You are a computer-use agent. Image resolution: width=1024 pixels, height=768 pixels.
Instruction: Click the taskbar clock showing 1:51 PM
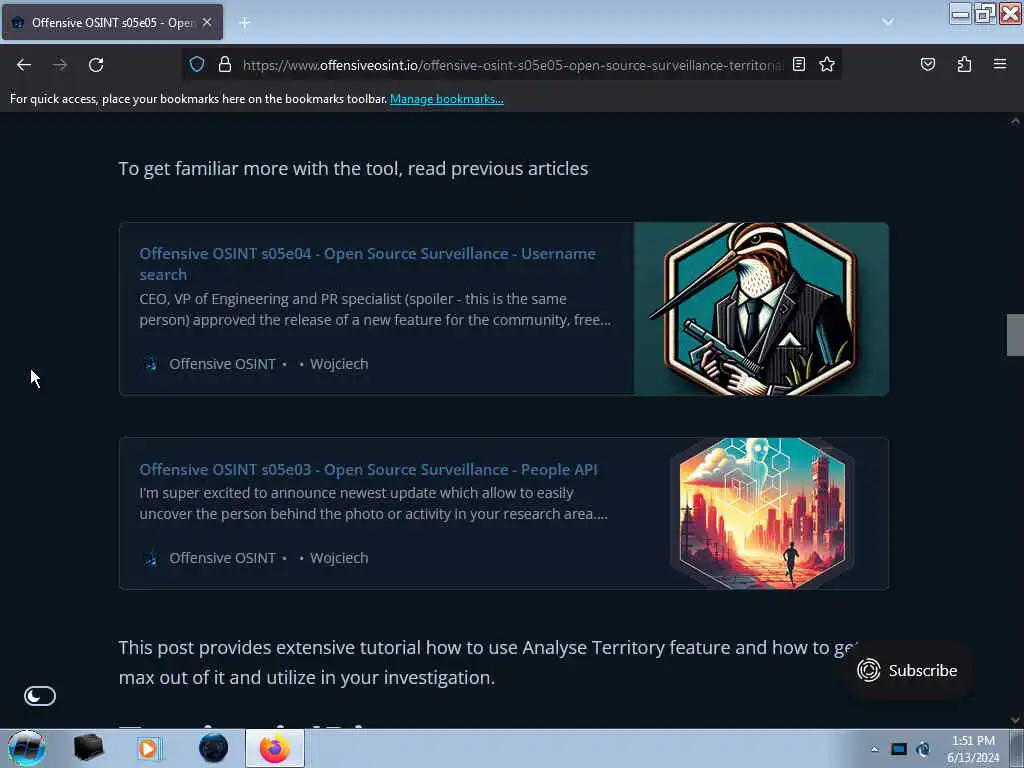point(973,749)
